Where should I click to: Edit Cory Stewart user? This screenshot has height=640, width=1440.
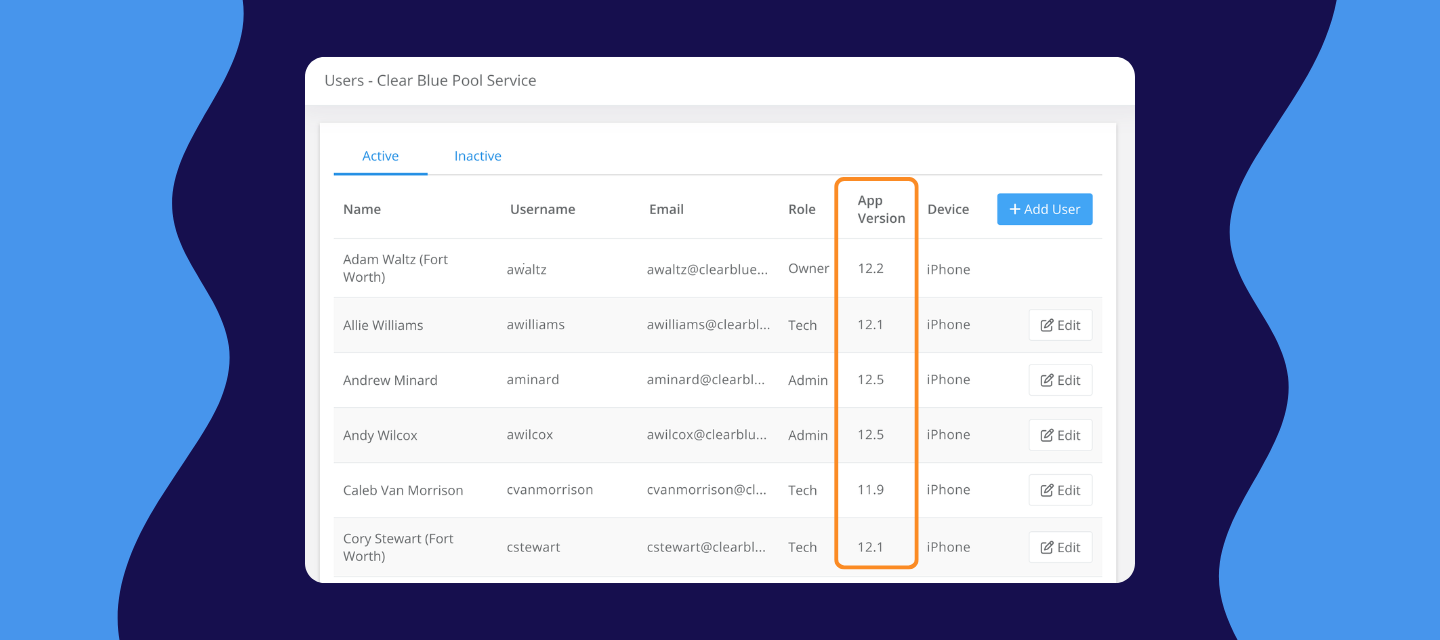(1061, 547)
